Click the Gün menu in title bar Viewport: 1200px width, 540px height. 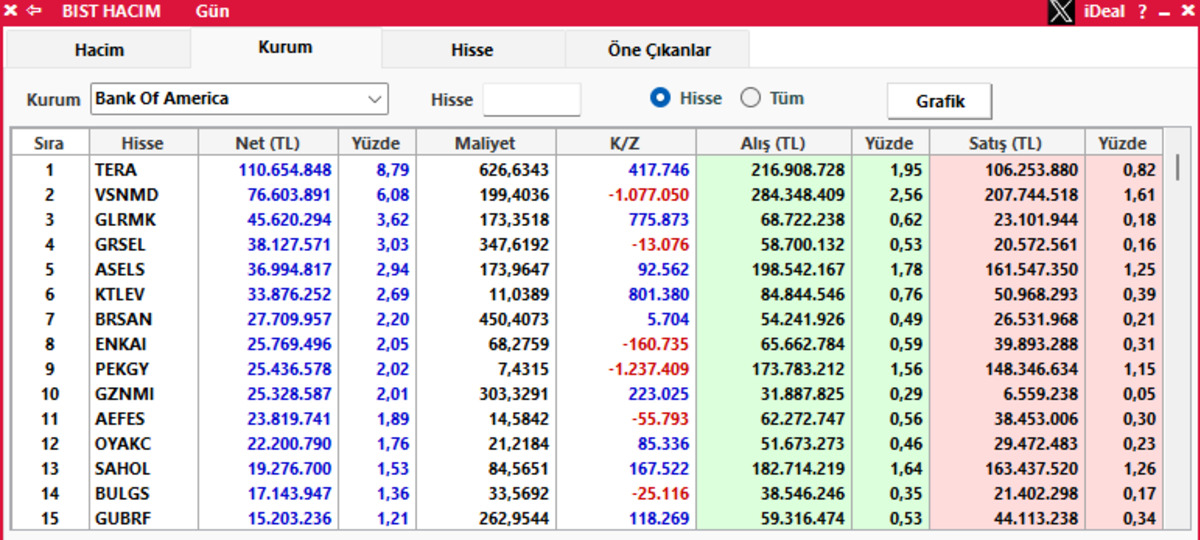click(x=212, y=12)
